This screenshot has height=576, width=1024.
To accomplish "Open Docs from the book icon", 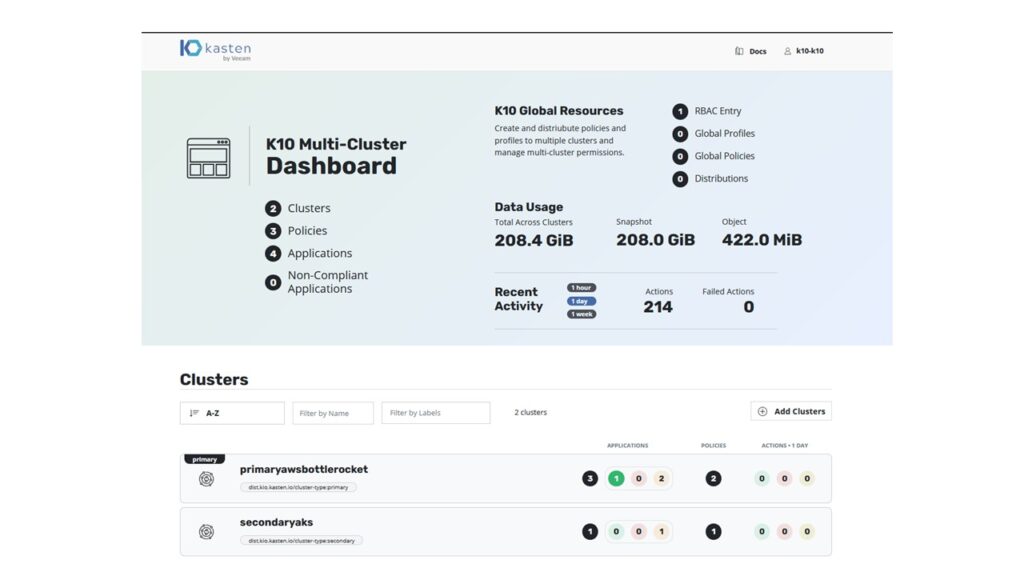I will click(739, 51).
